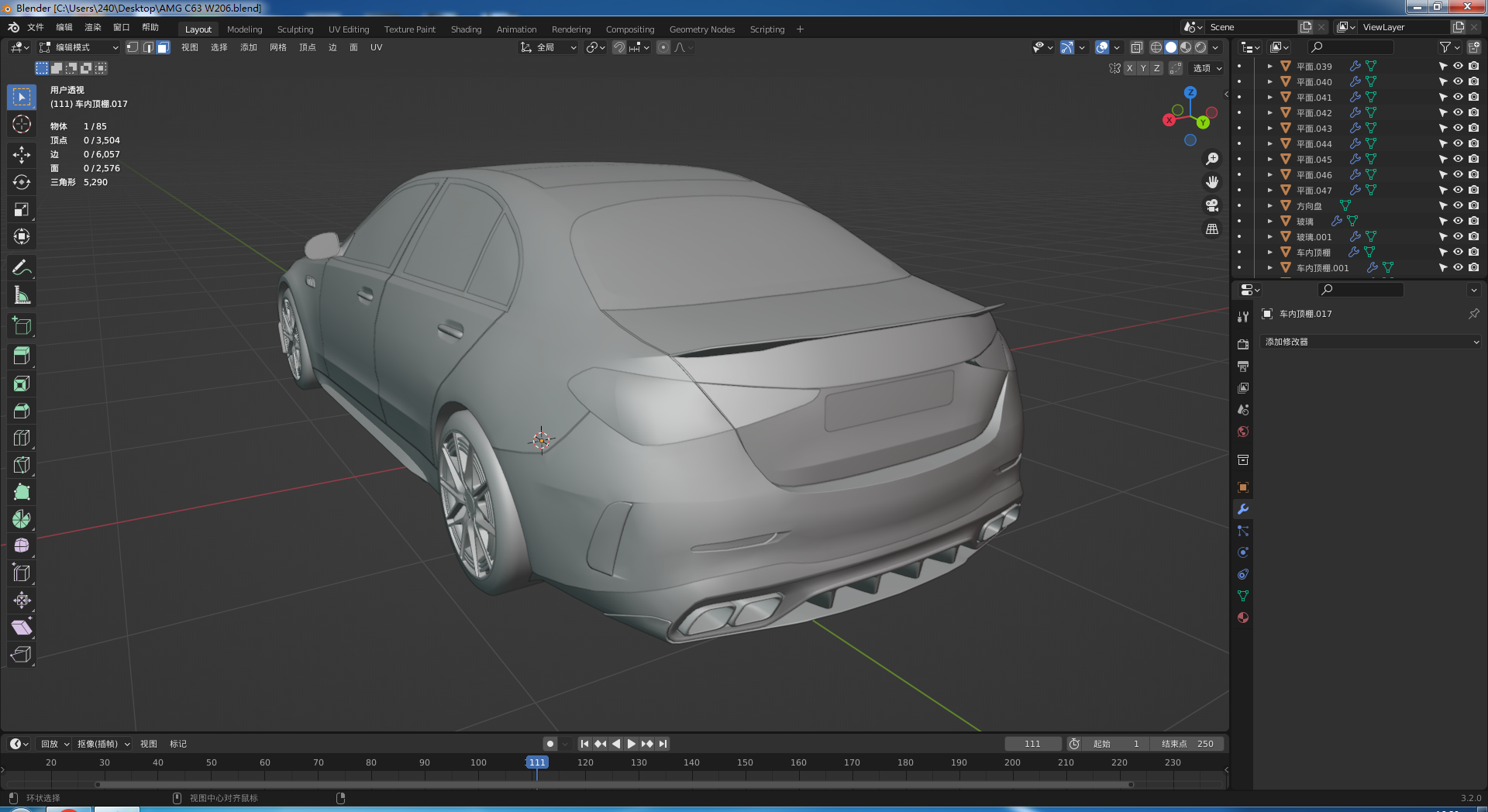Viewport: 1488px width, 812px height.
Task: Pick the Spin tool
Action: click(x=22, y=519)
